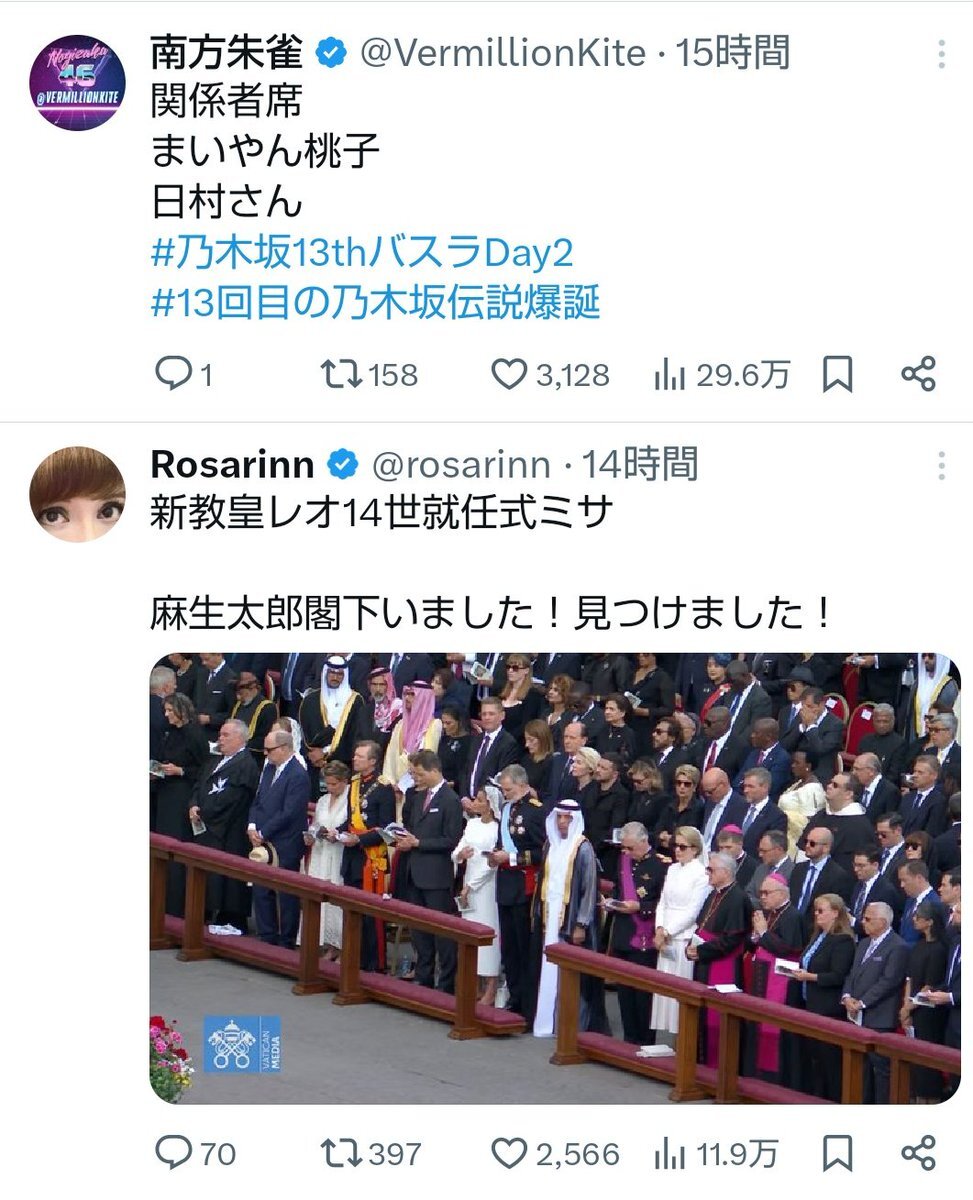Share the 南方朱雀 tweet
973x1200 pixels.
pos(918,374)
